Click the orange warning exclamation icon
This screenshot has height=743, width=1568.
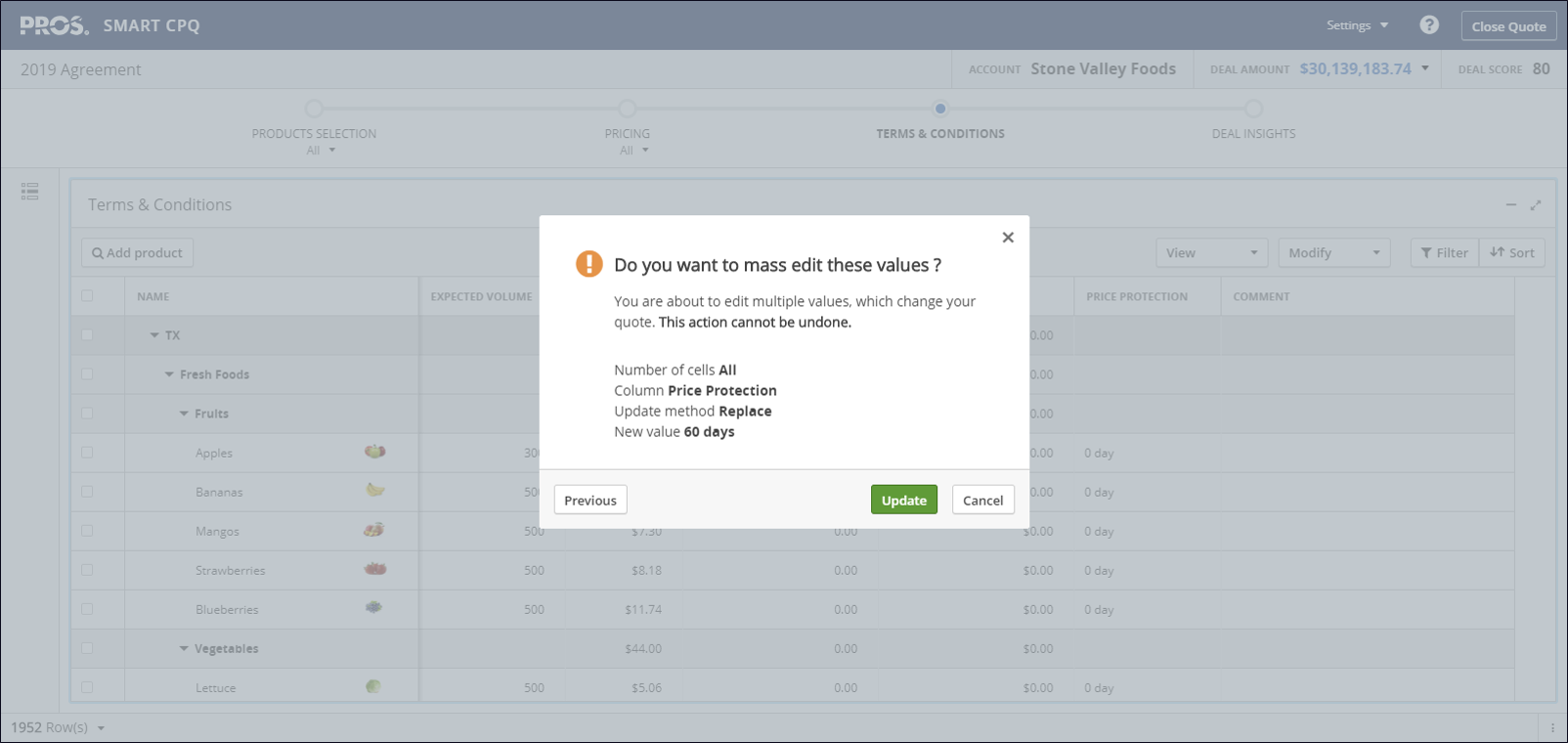tap(588, 264)
